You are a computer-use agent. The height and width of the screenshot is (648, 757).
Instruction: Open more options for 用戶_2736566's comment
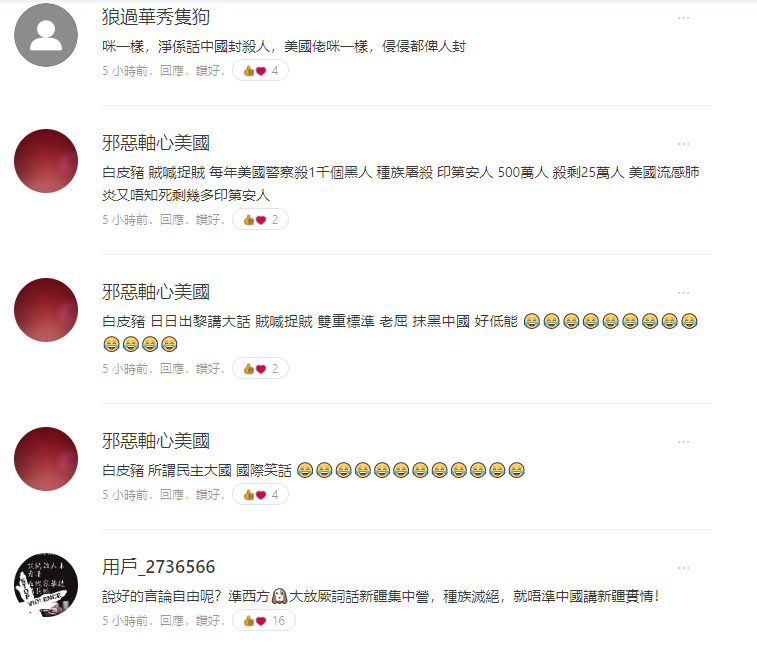pos(683,568)
